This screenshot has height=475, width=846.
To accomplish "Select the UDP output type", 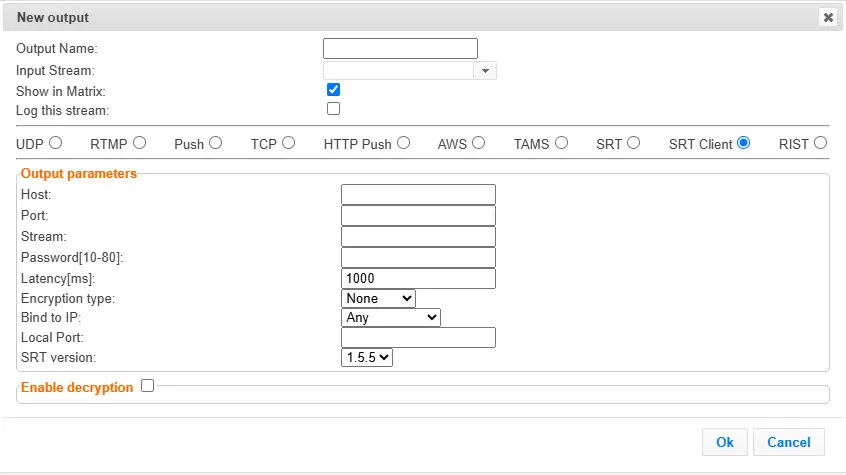I will click(x=56, y=143).
